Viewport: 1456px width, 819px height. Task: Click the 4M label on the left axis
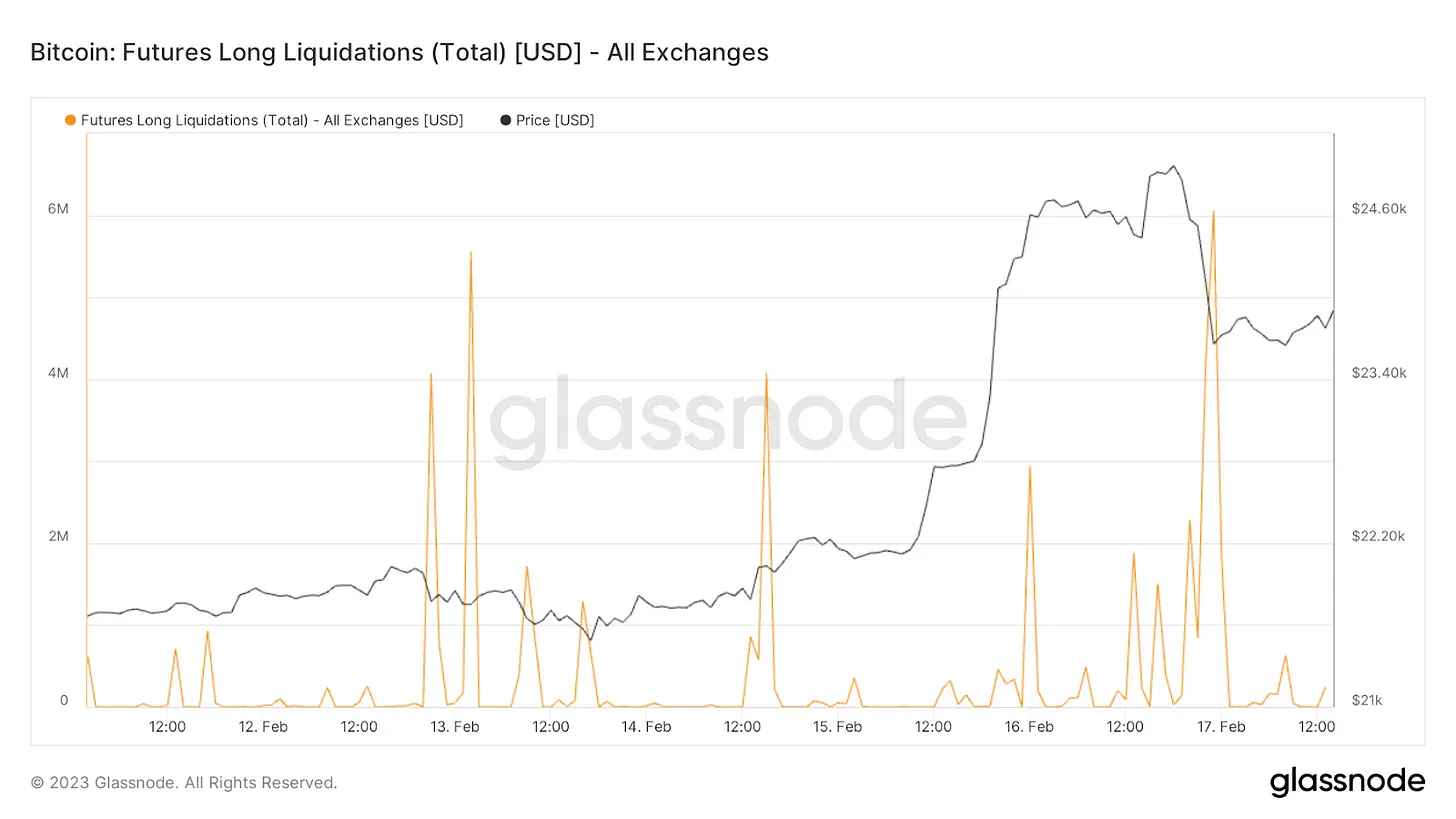pos(58,373)
